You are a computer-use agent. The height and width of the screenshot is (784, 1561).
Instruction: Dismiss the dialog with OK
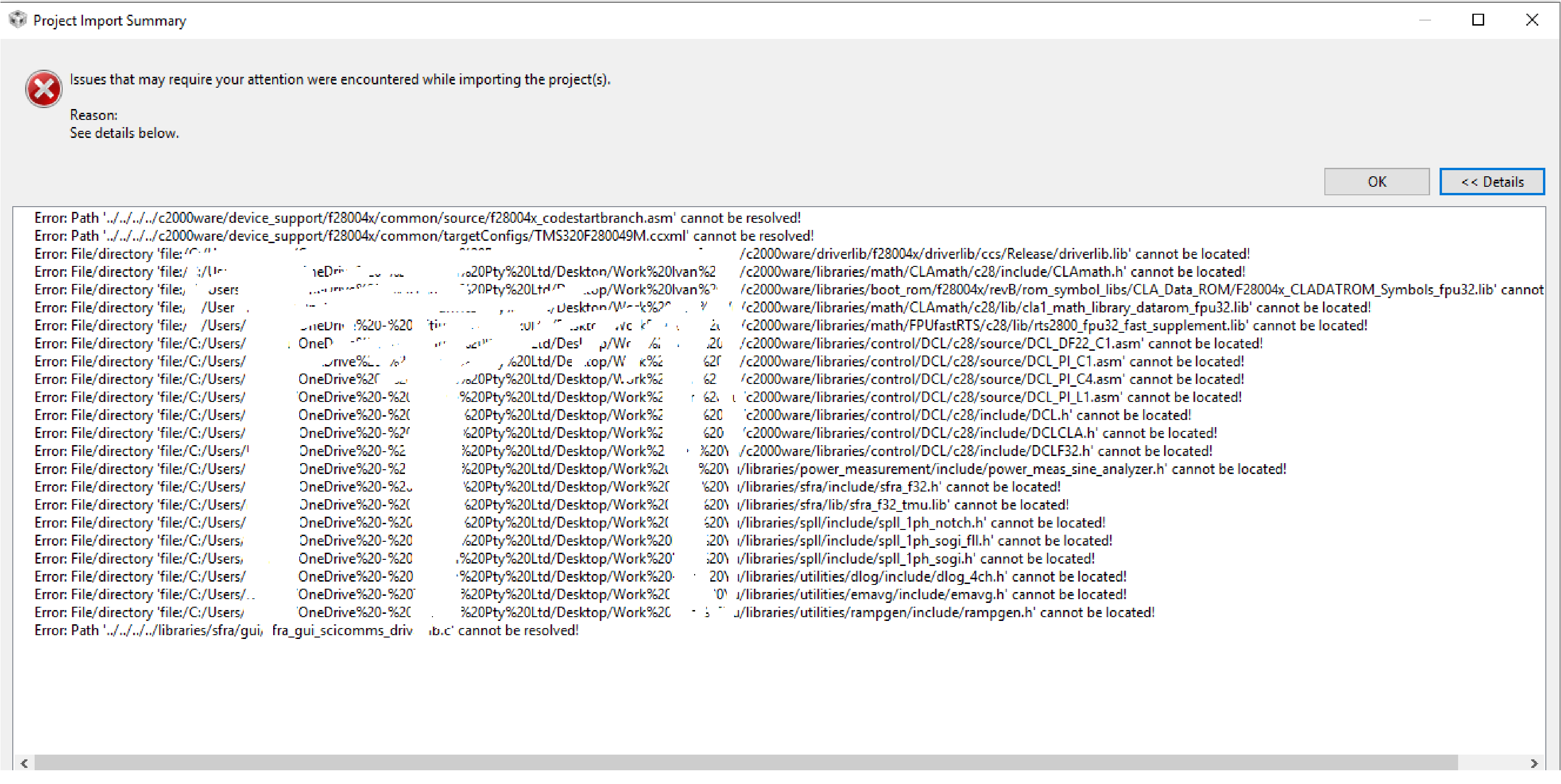pos(1376,181)
